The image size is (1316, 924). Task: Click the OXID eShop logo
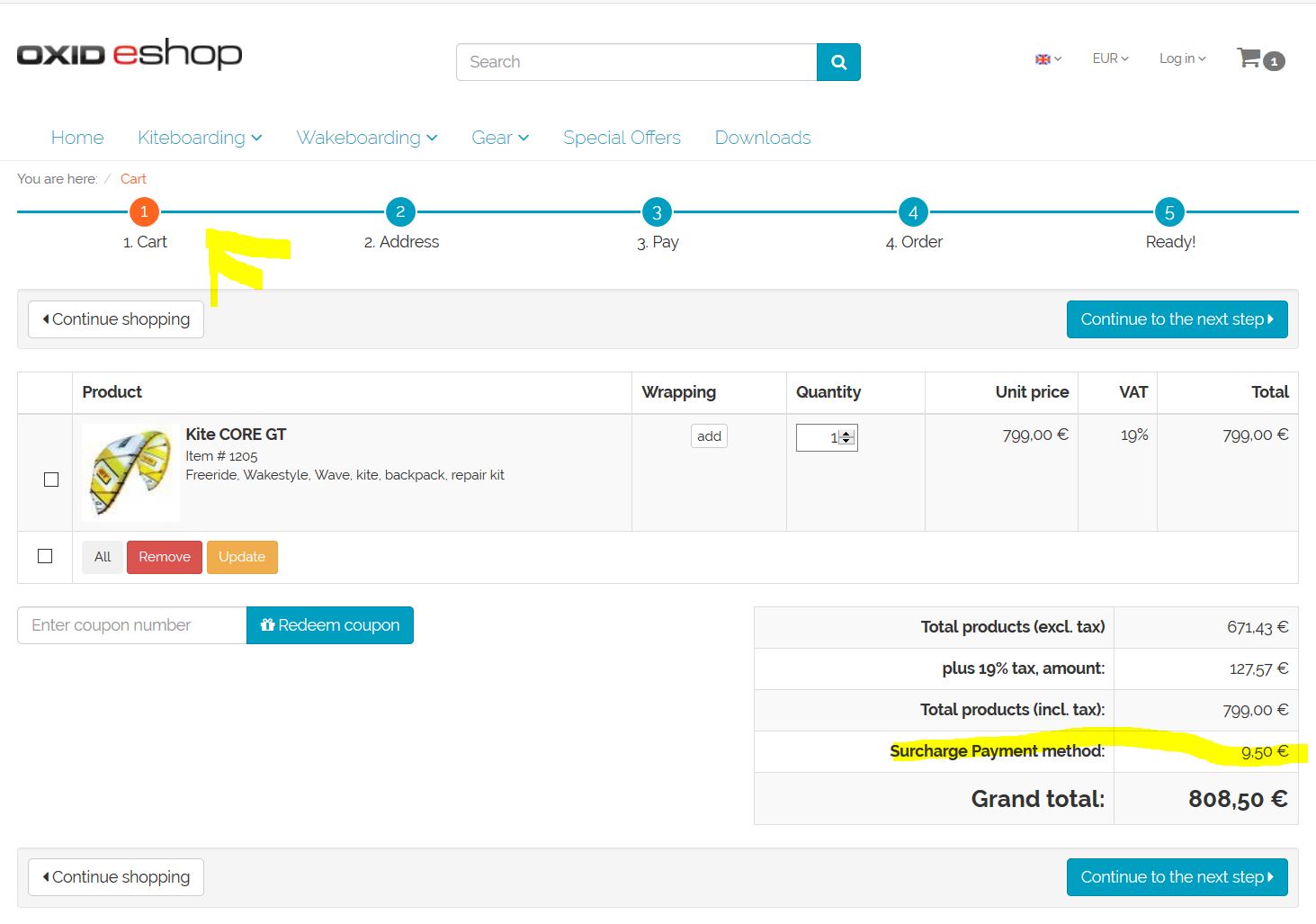[130, 55]
